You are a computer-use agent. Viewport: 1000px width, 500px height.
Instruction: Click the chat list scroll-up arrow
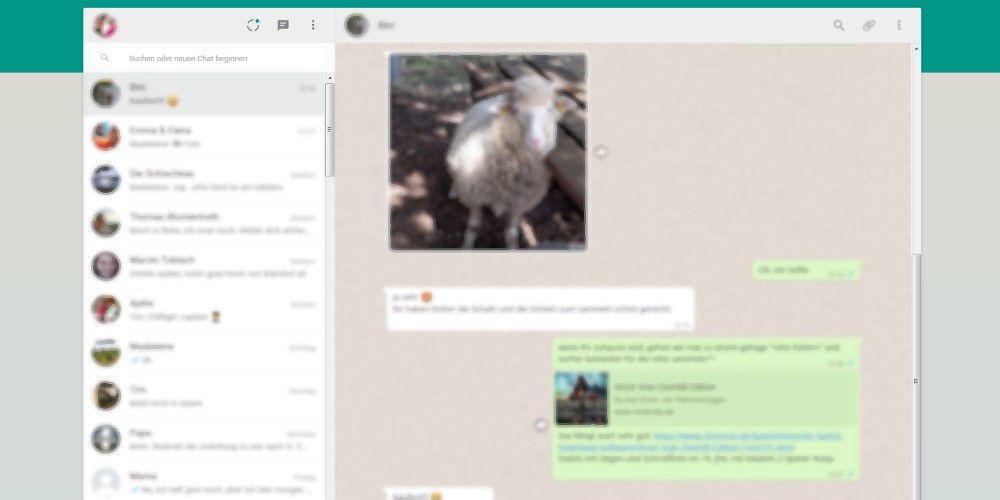click(x=330, y=78)
